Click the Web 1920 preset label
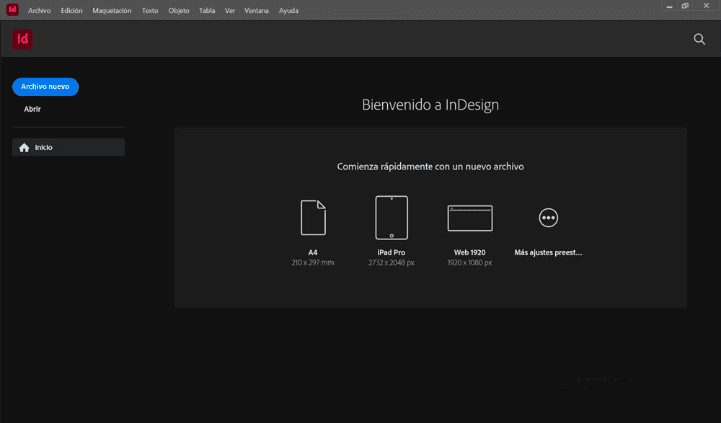Viewport: 721px width, 423px height. (x=469, y=252)
